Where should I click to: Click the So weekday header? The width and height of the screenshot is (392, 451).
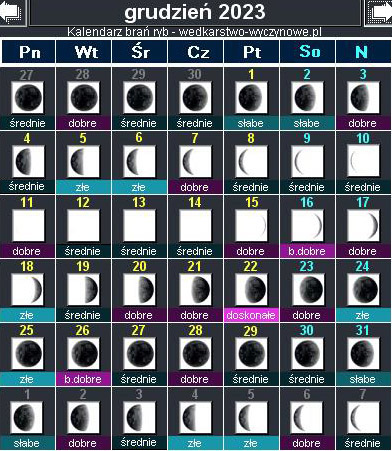pos(308,52)
